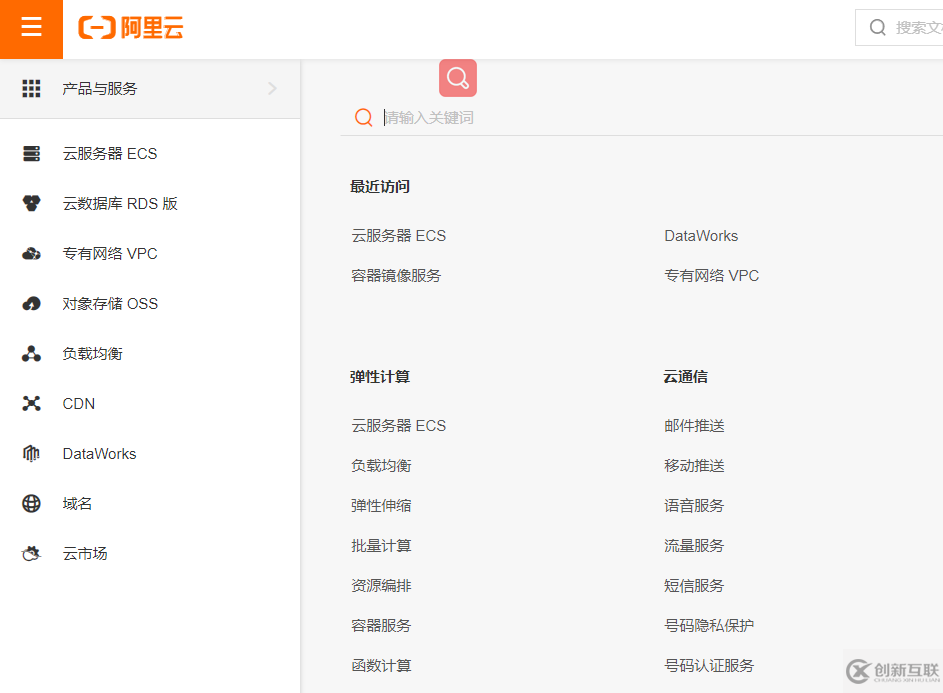943x693 pixels.
Task: Open 容器镜像服务 under 最近访问
Action: coord(396,276)
